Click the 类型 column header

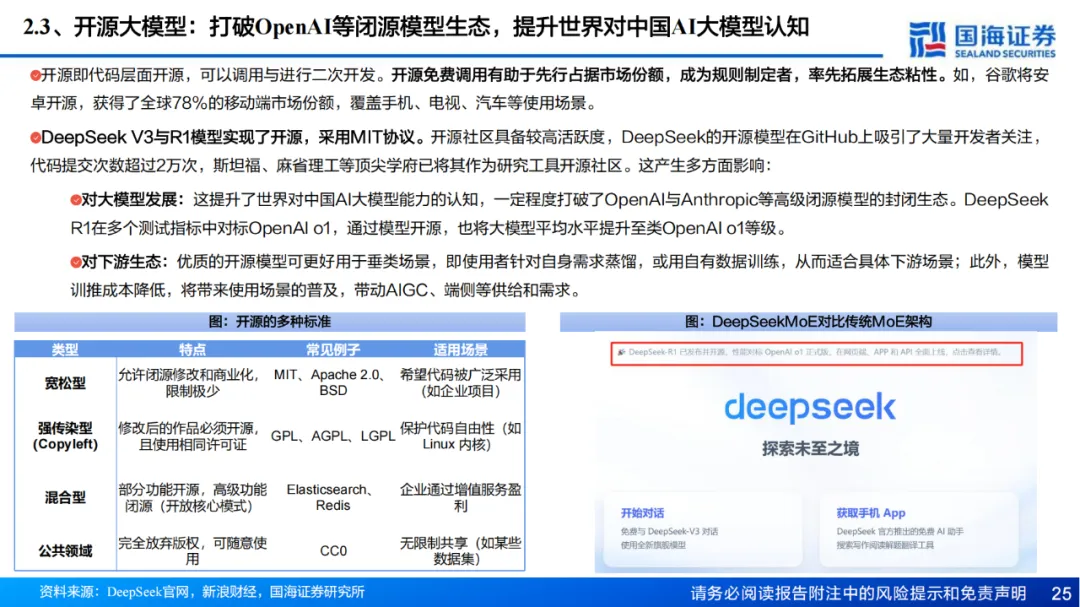click(65, 350)
